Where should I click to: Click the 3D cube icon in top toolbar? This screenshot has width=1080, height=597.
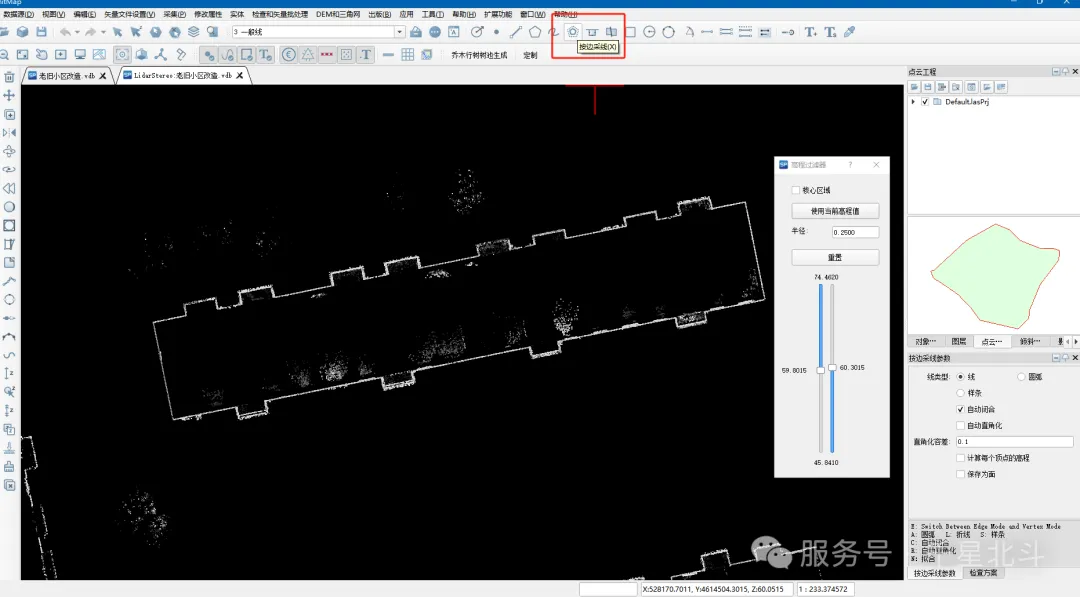[x=22, y=32]
